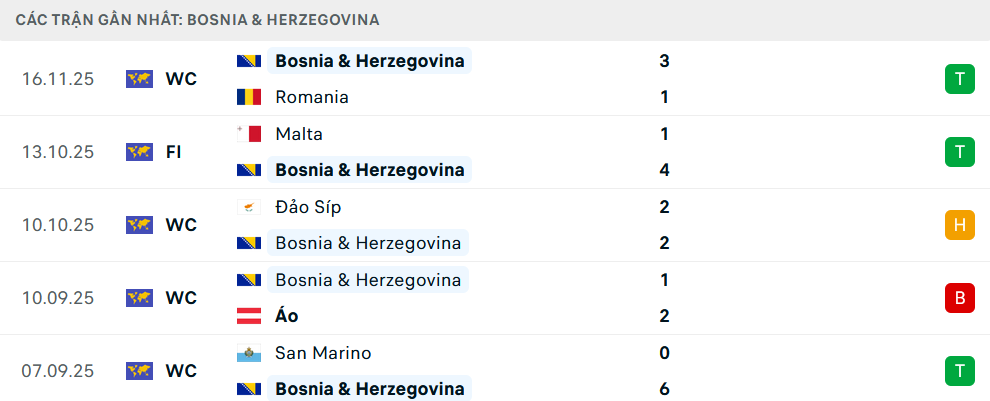Click the competition icon for 07.09.25 match
This screenshot has width=990, height=401.
click(139, 371)
